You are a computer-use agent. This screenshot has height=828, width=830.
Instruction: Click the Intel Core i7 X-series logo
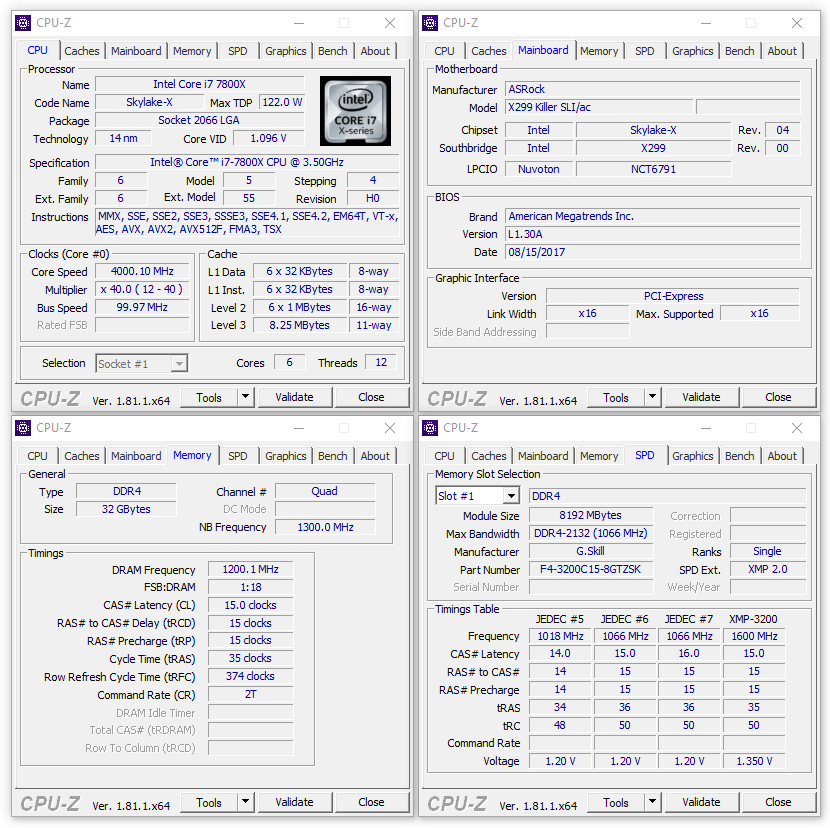click(x=355, y=111)
